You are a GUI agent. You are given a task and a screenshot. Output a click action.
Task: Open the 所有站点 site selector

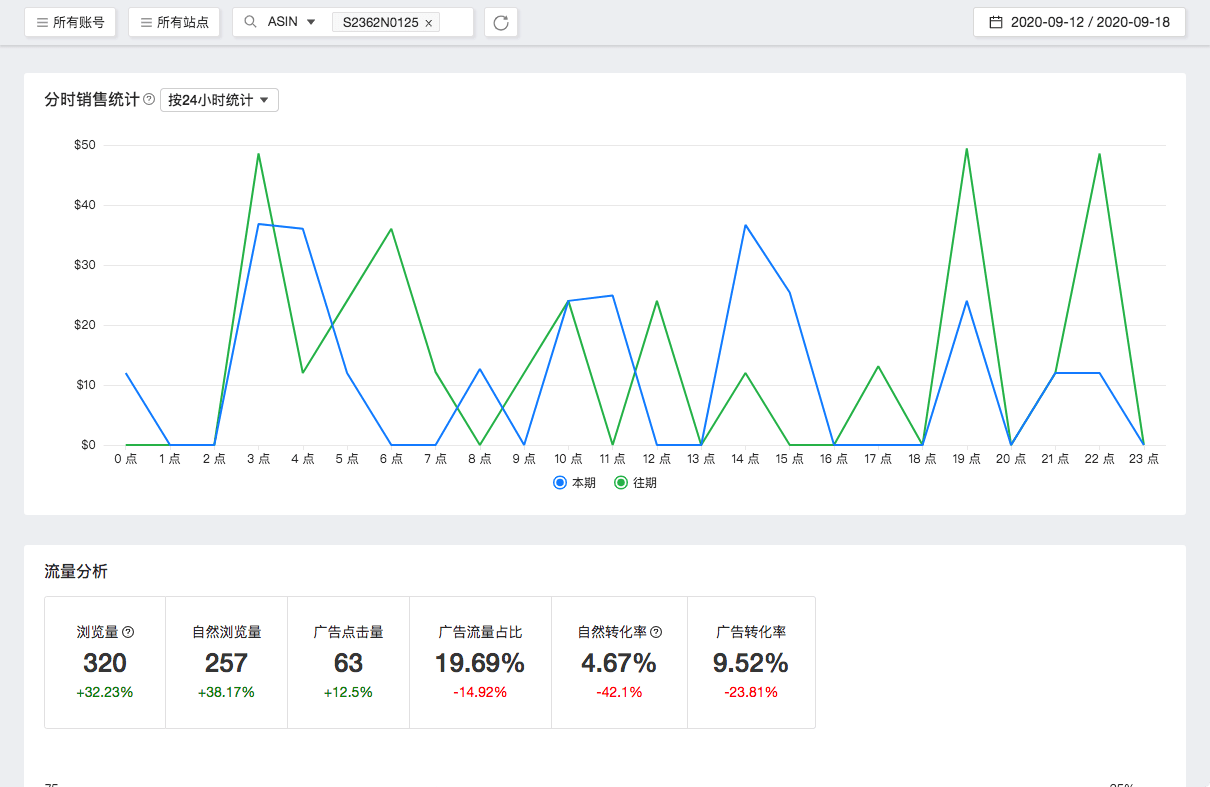[174, 22]
